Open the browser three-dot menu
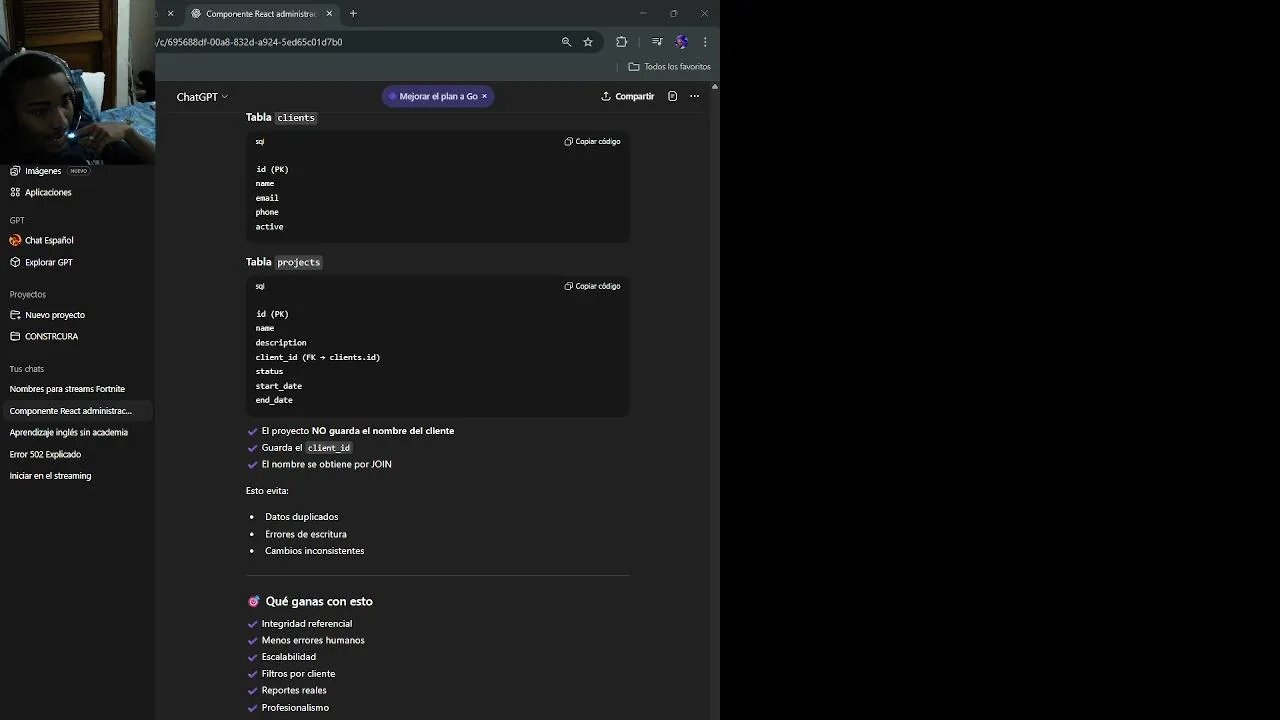Screen dimensions: 1280x720 click(705, 42)
